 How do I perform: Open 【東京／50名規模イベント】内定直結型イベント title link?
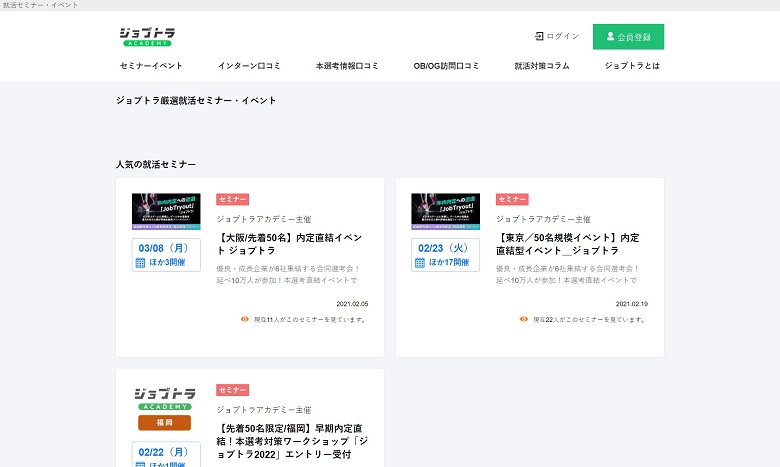pos(568,244)
